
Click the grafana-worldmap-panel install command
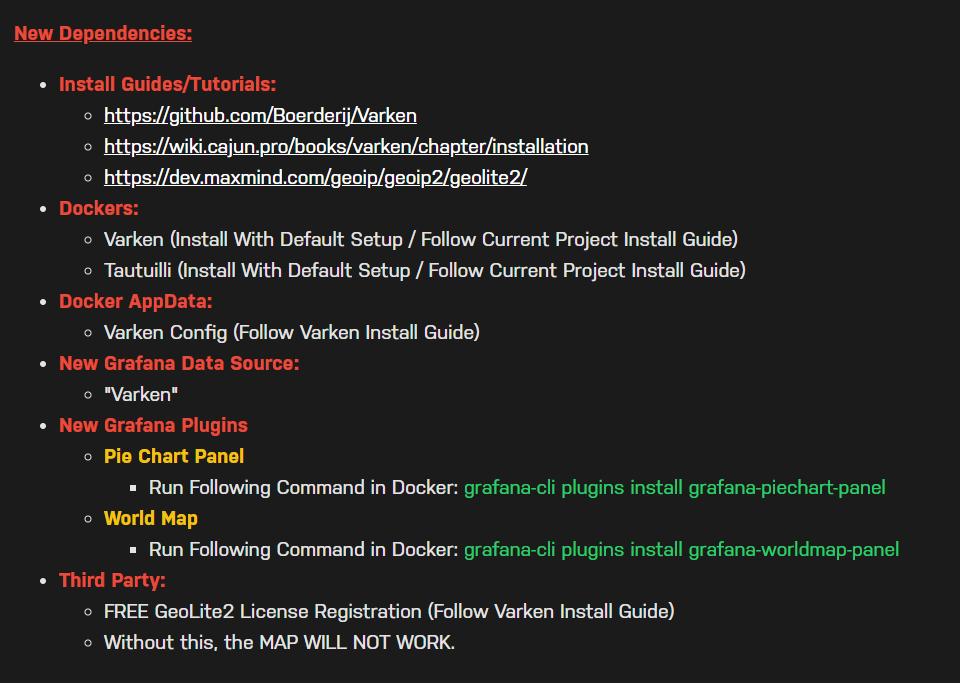tap(681, 549)
